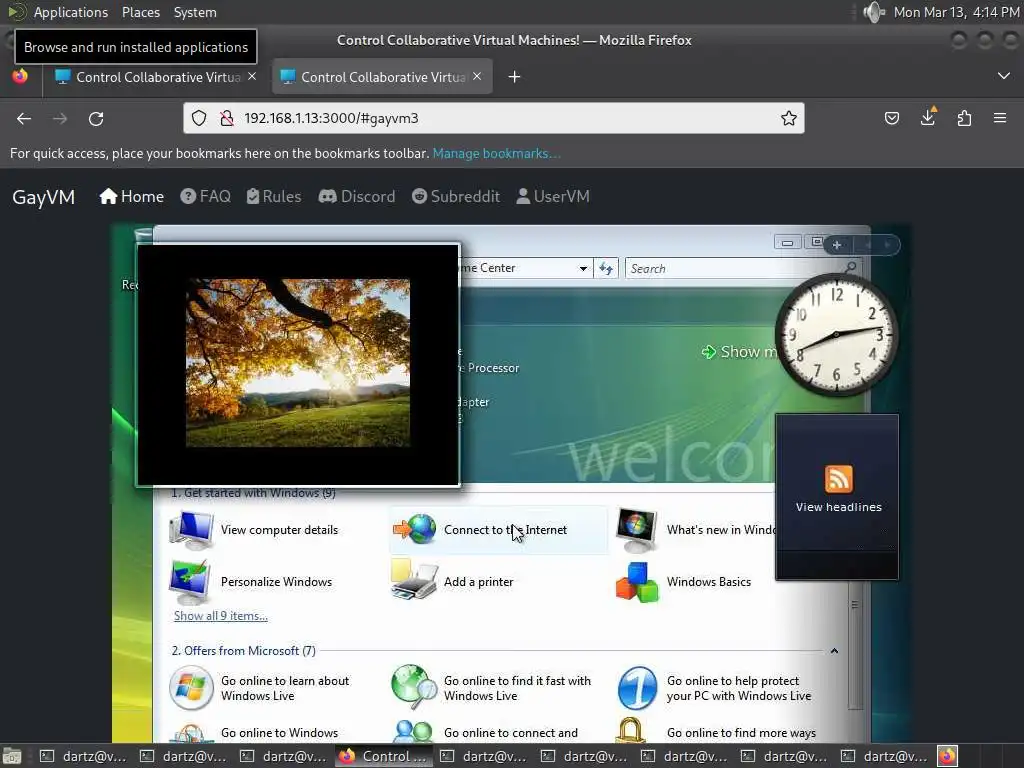The height and width of the screenshot is (768, 1024).
Task: Open the Places menu
Action: (x=140, y=12)
